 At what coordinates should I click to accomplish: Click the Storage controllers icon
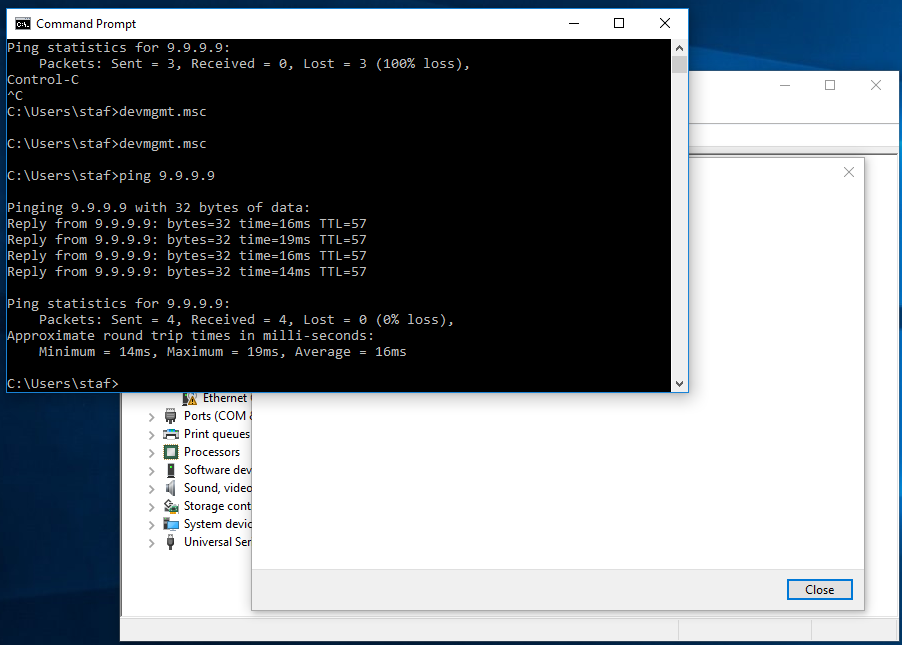click(x=170, y=506)
